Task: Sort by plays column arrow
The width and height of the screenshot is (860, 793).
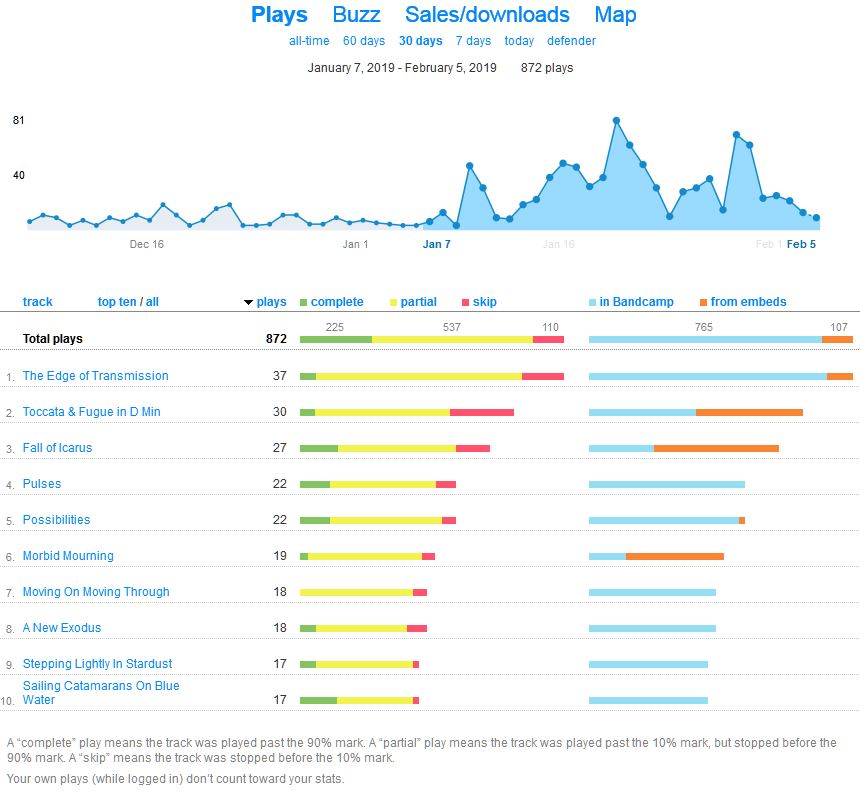Action: (x=249, y=302)
